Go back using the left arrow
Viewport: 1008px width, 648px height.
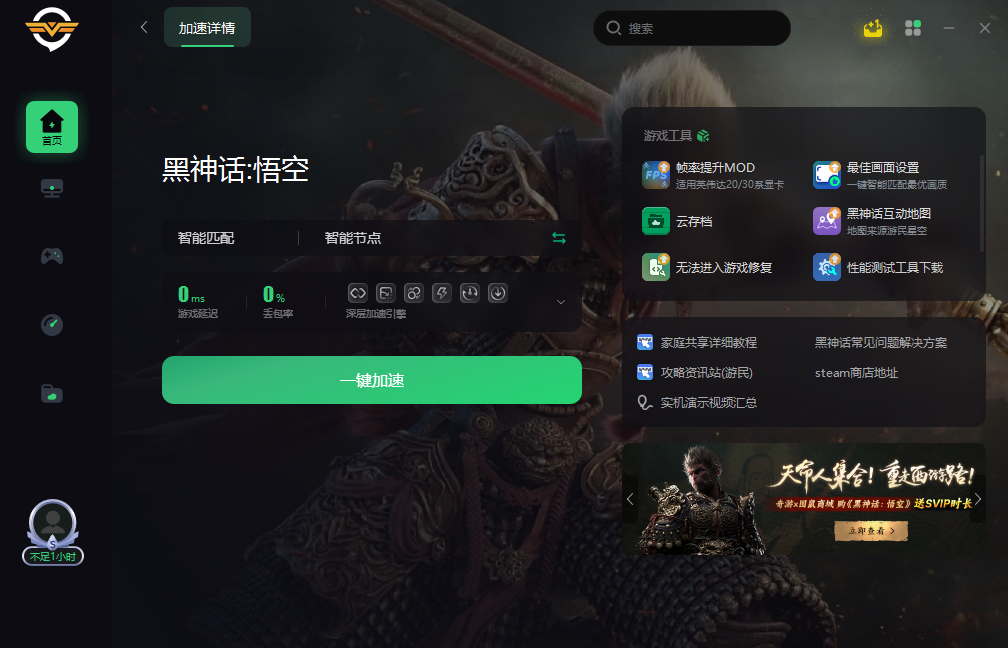pyautogui.click(x=144, y=27)
